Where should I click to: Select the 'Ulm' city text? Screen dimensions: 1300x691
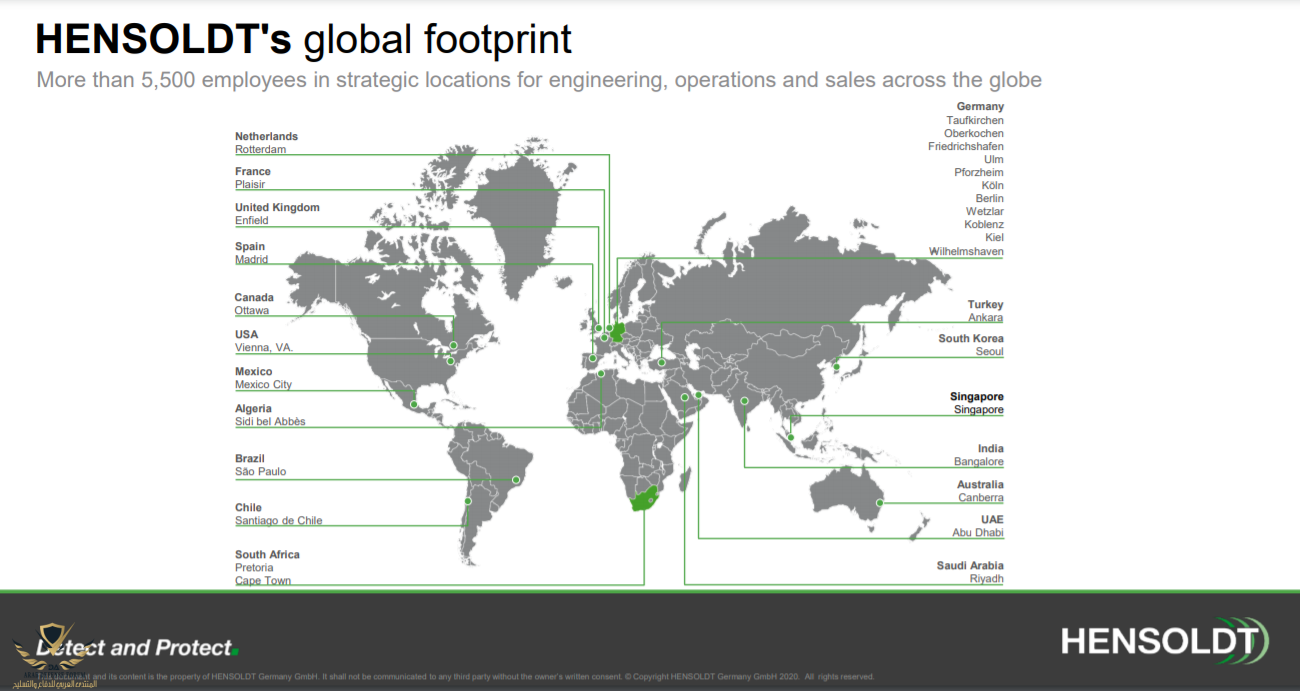pos(994,159)
